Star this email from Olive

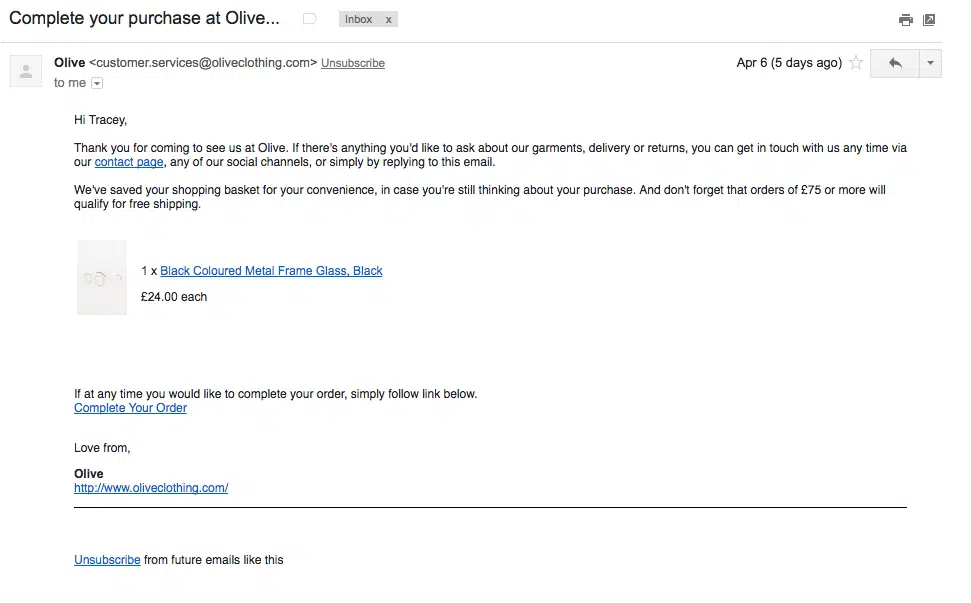click(x=856, y=63)
